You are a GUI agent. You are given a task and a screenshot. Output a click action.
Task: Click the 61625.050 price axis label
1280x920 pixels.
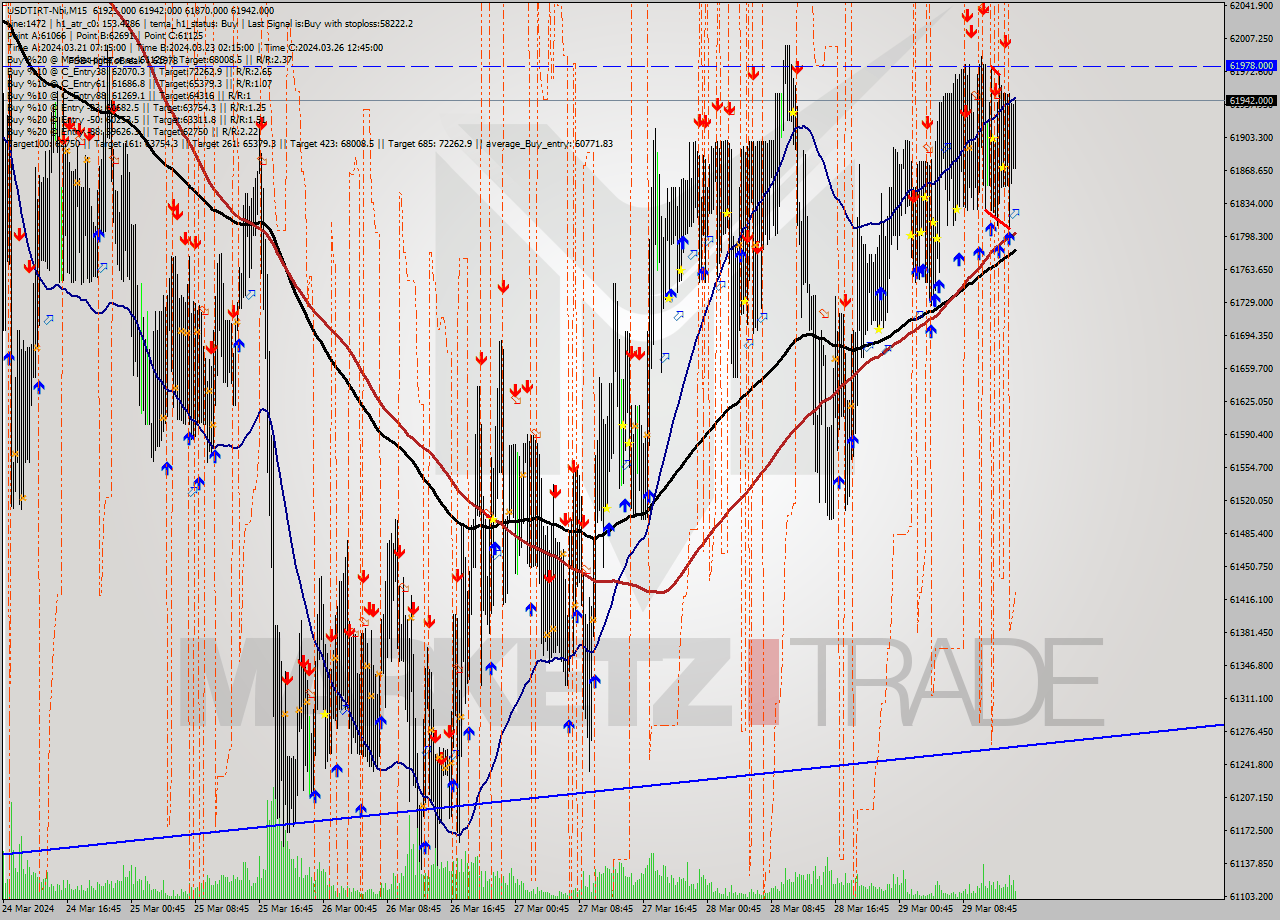(1251, 401)
